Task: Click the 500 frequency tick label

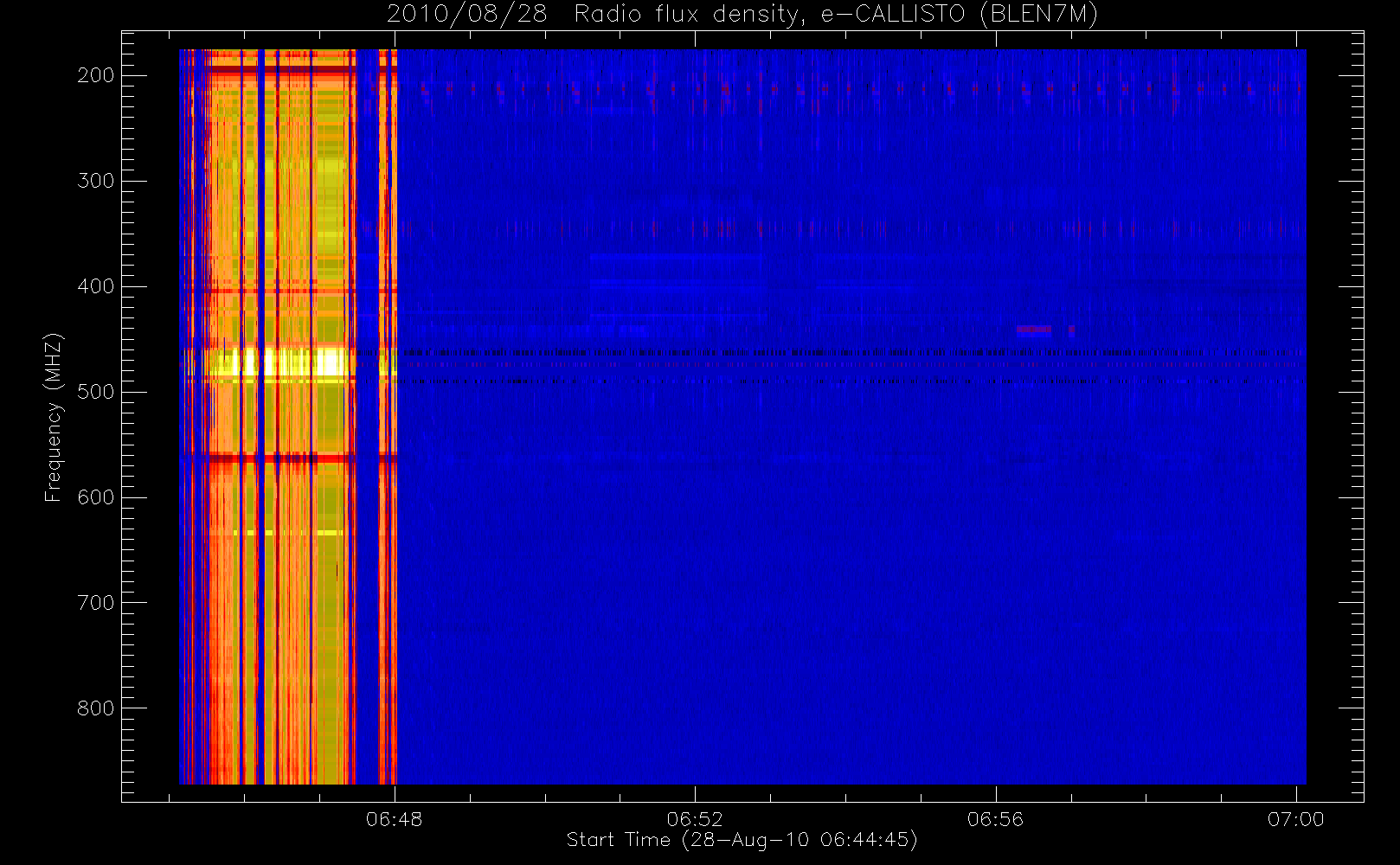Action: [95, 392]
